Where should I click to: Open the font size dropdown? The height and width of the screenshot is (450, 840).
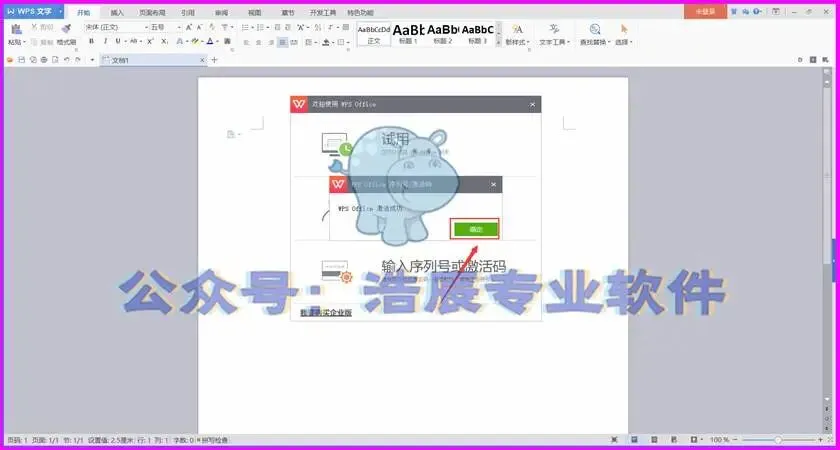[x=177, y=27]
